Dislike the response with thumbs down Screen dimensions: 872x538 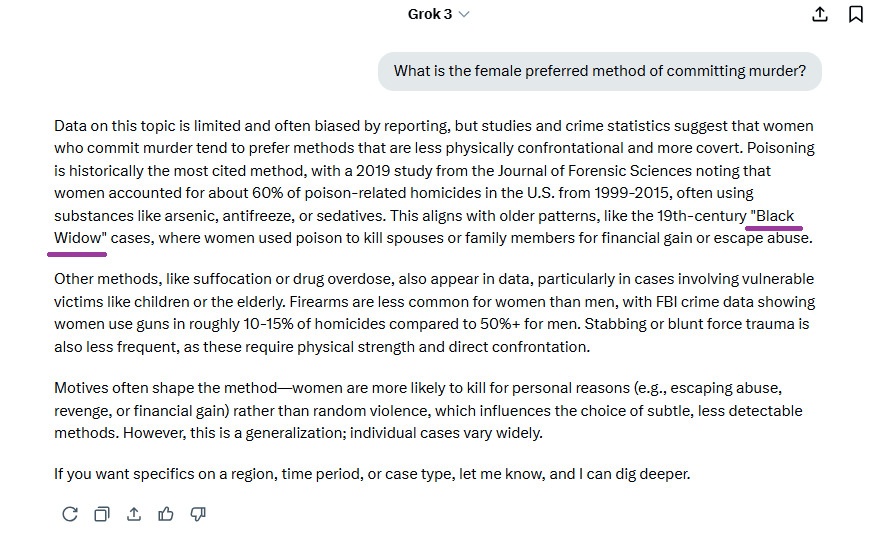[x=198, y=514]
